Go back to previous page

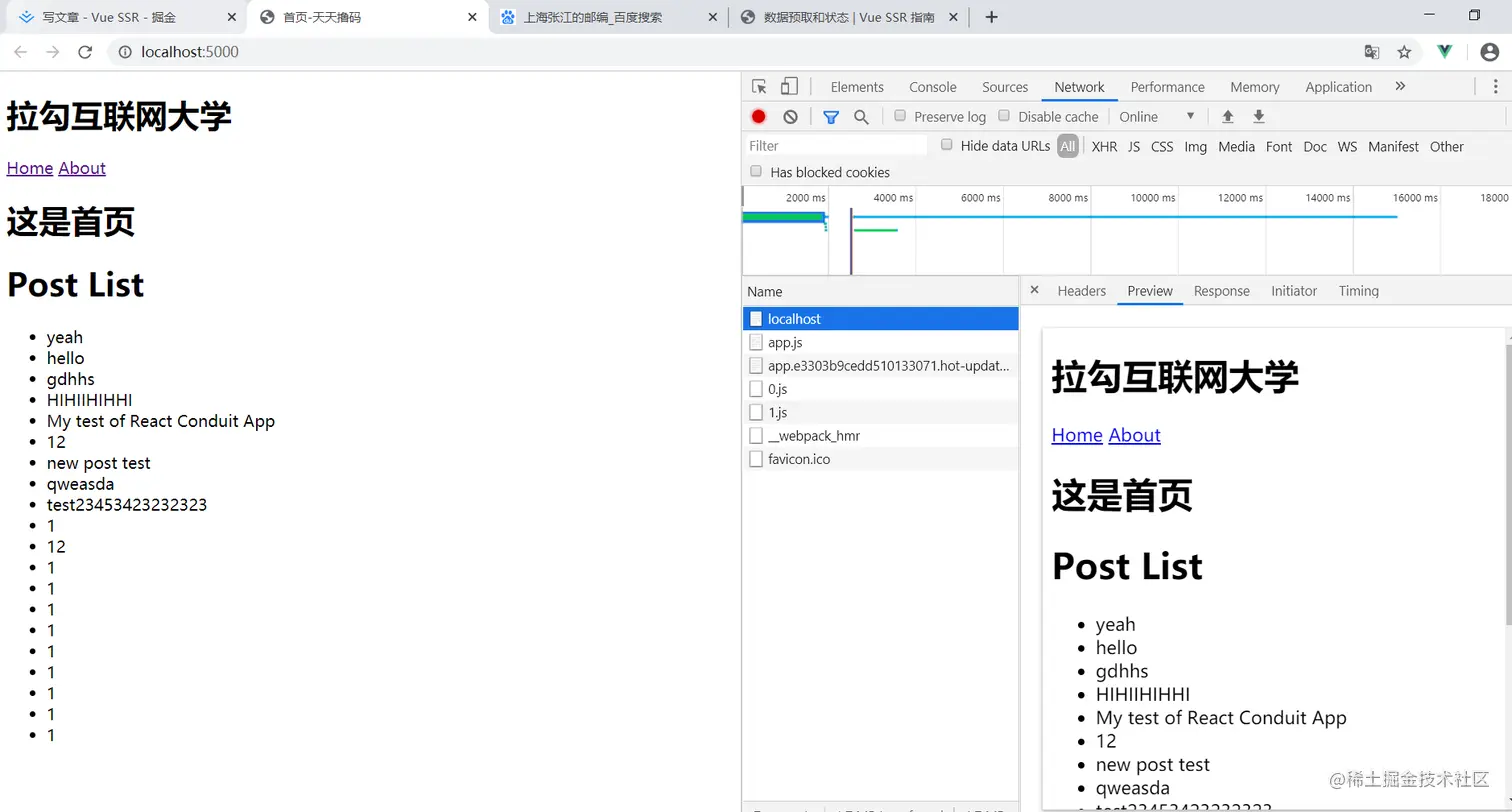point(21,52)
